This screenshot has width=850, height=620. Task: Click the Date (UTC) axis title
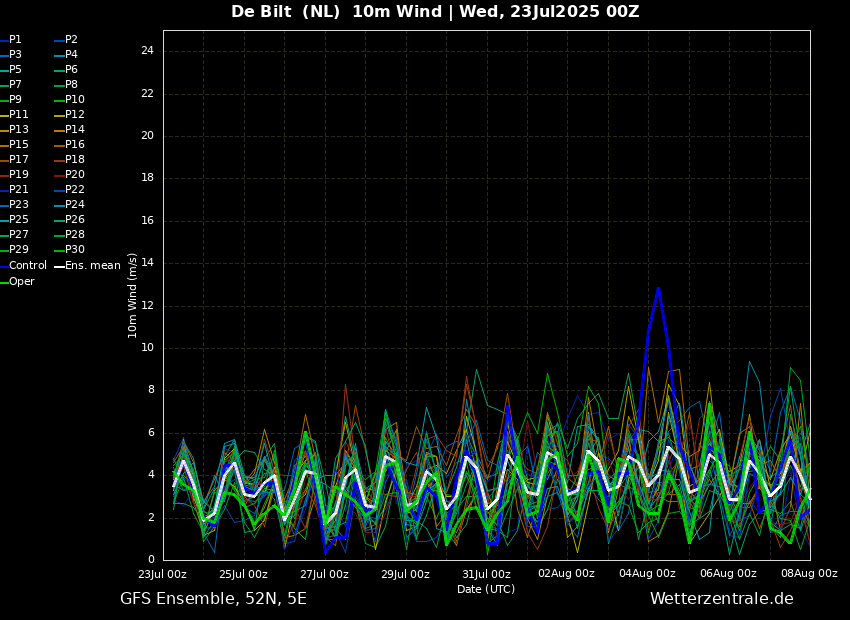[486, 590]
